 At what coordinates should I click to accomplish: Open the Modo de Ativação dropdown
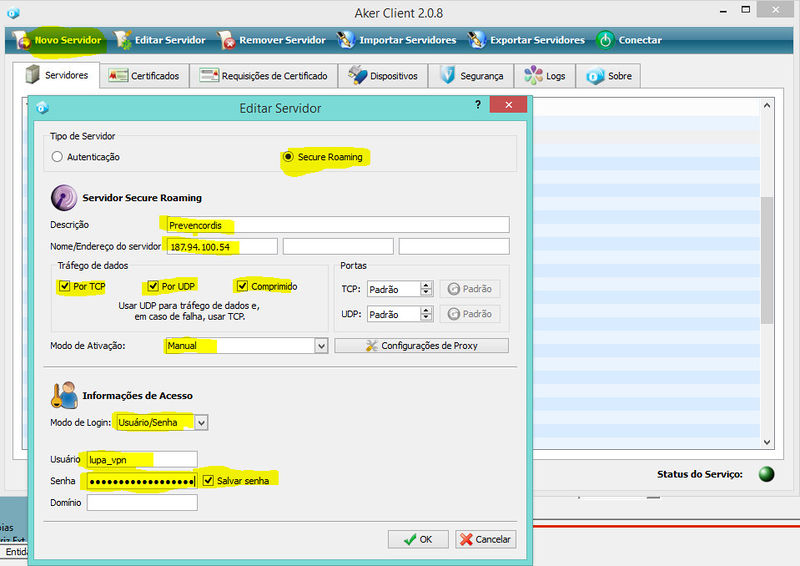321,346
